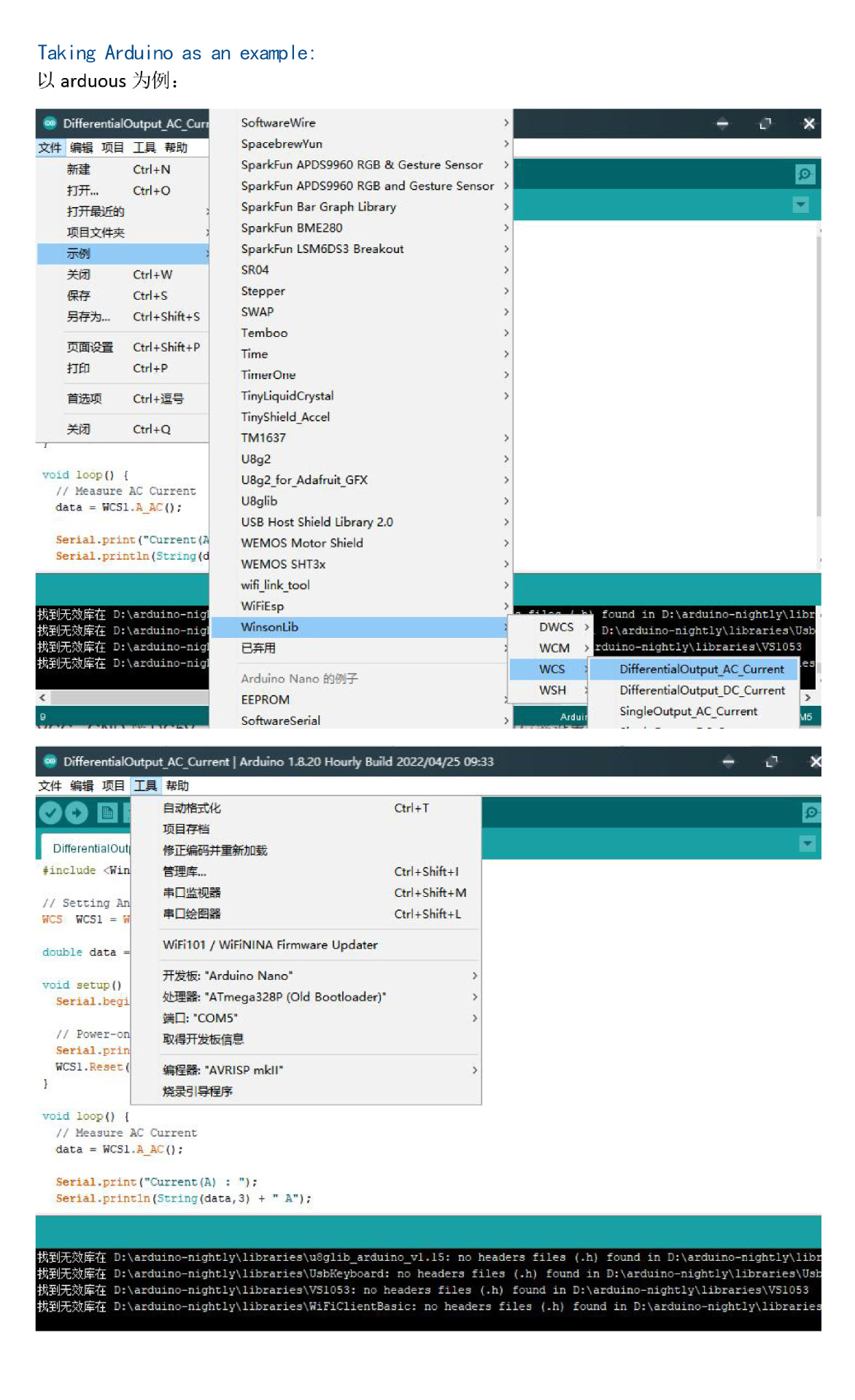Select 打开... Ctrl+O menu entry

(123, 190)
